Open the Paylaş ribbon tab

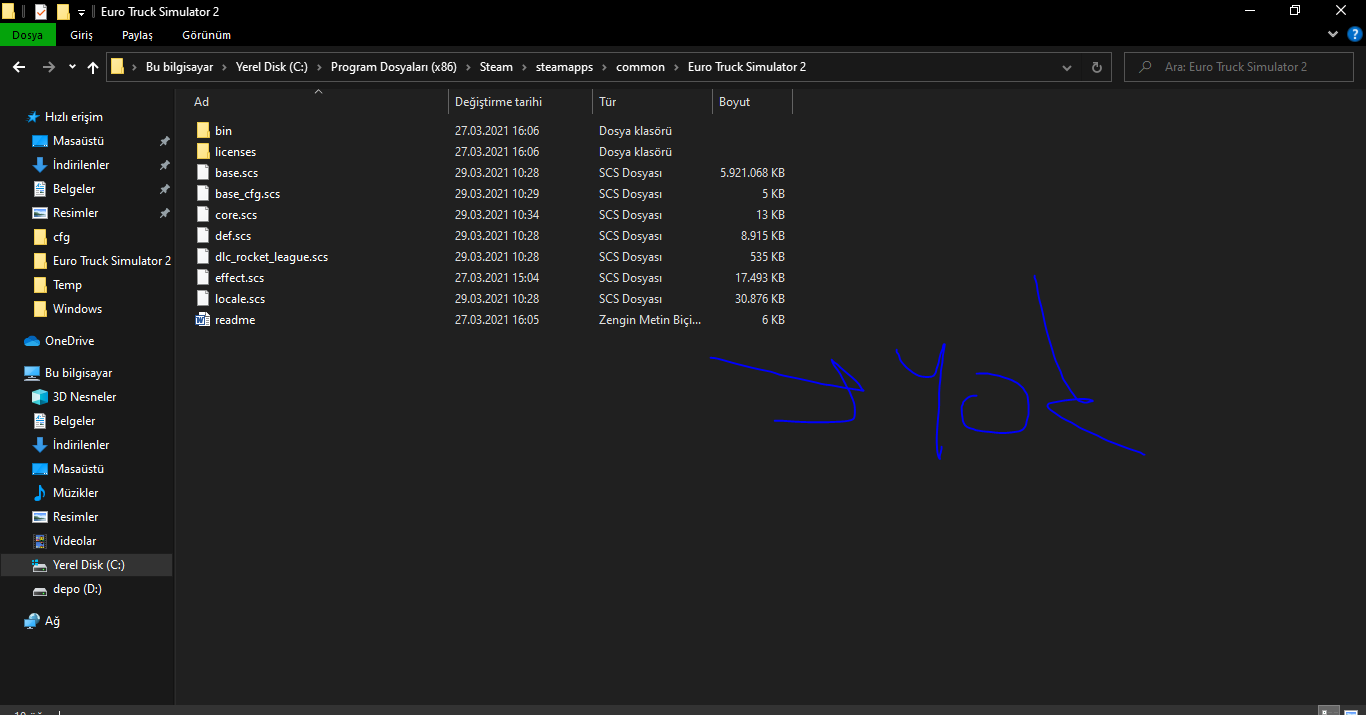pyautogui.click(x=138, y=35)
